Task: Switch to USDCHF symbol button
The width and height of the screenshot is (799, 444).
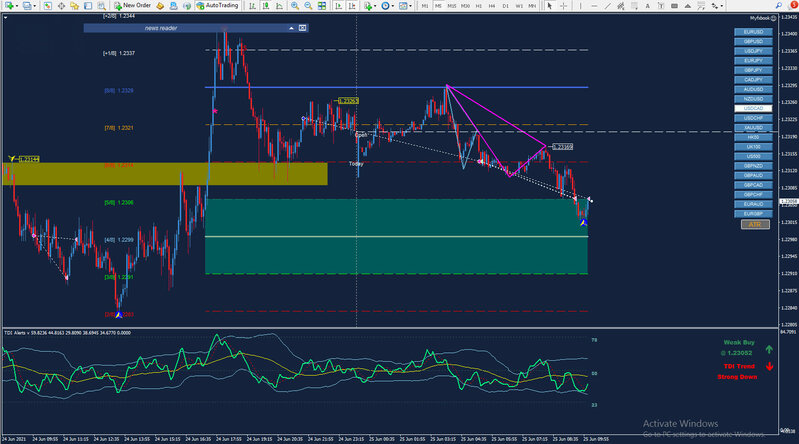Action: (x=753, y=118)
